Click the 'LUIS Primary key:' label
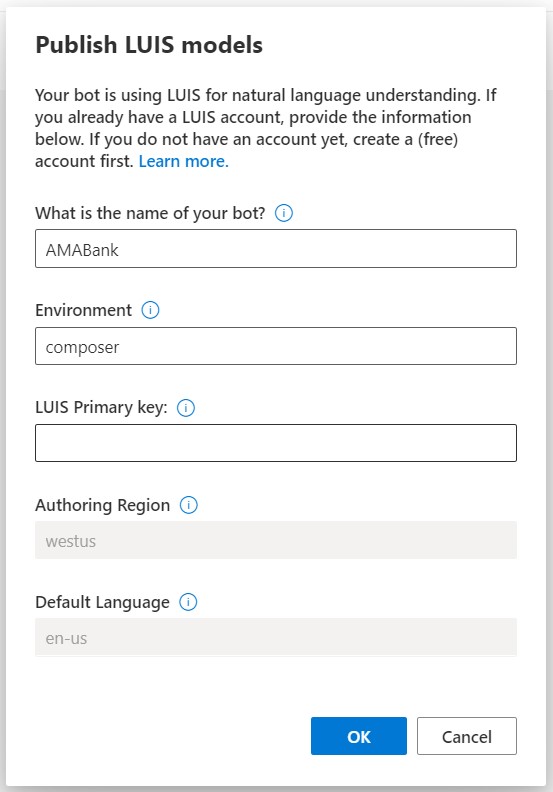Image resolution: width=553 pixels, height=792 pixels. tap(101, 407)
